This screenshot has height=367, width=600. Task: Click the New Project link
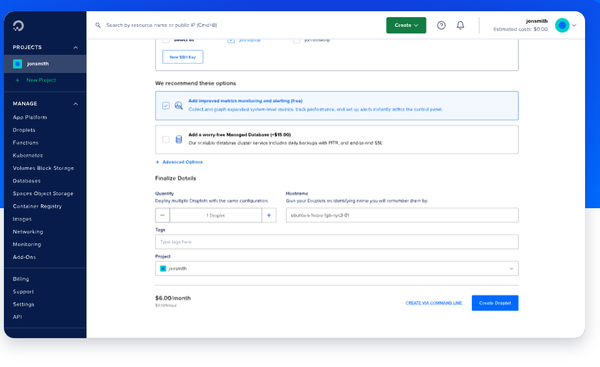(x=41, y=80)
